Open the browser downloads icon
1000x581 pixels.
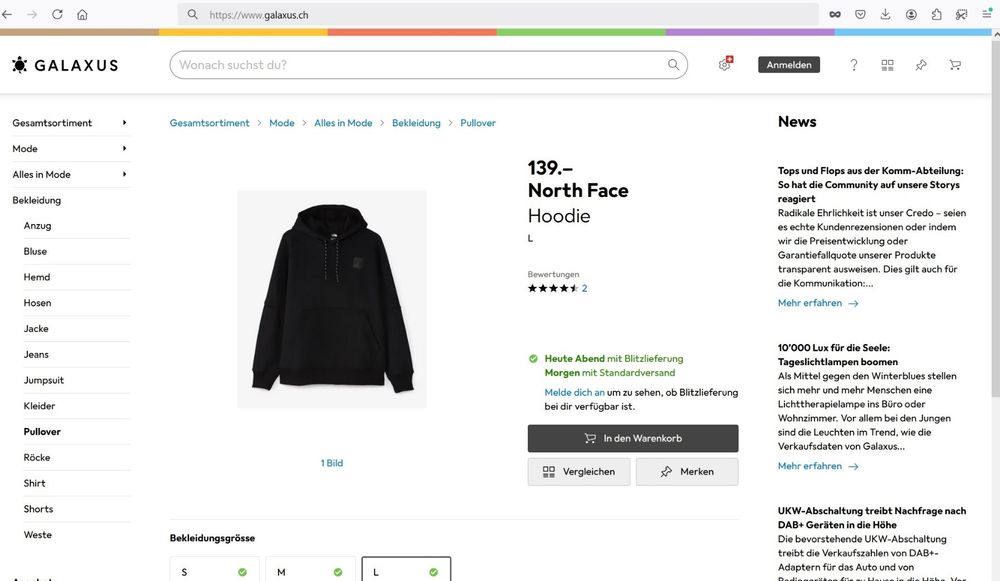[885, 14]
